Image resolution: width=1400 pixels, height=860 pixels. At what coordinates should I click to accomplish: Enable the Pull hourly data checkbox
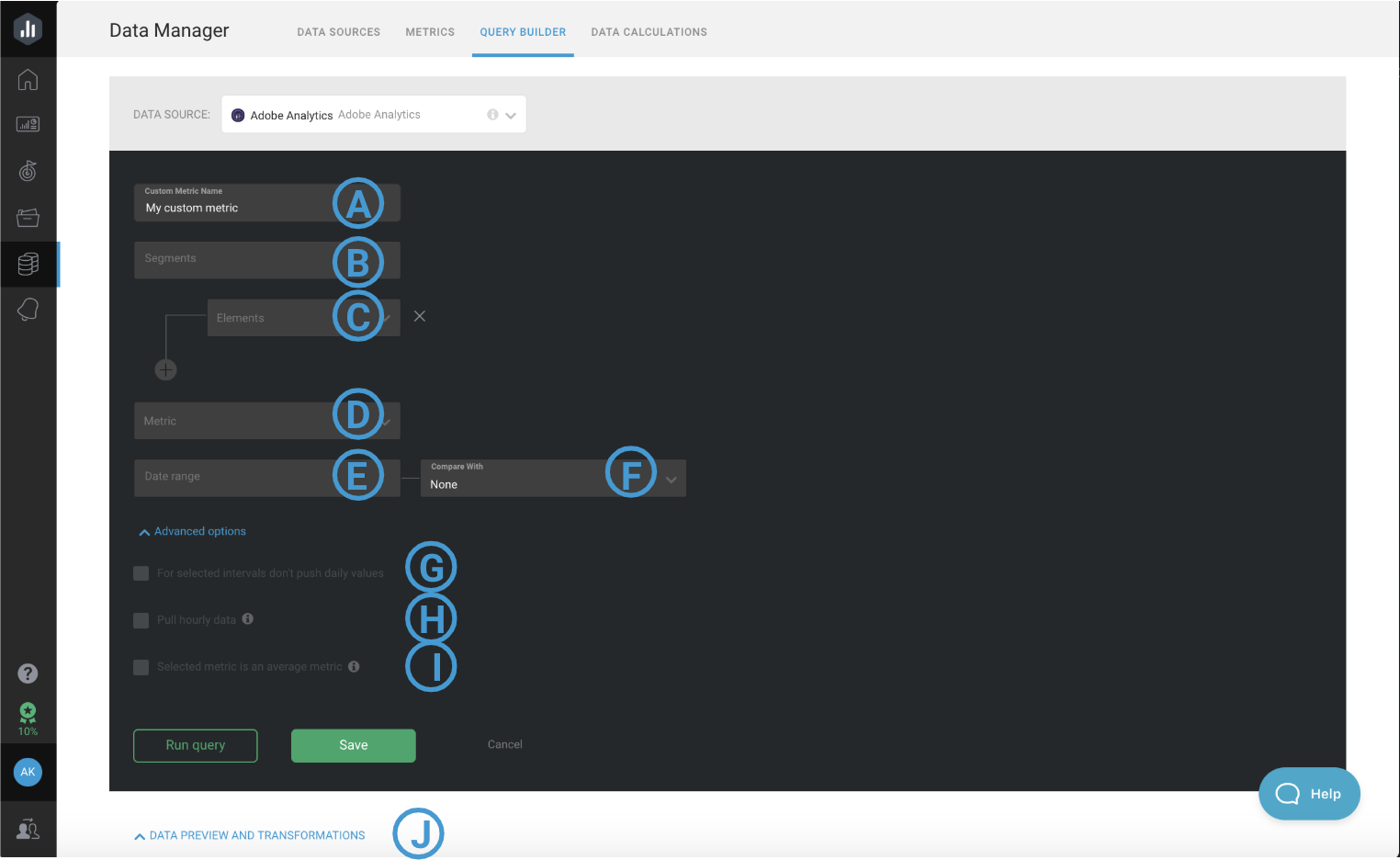[x=141, y=620]
